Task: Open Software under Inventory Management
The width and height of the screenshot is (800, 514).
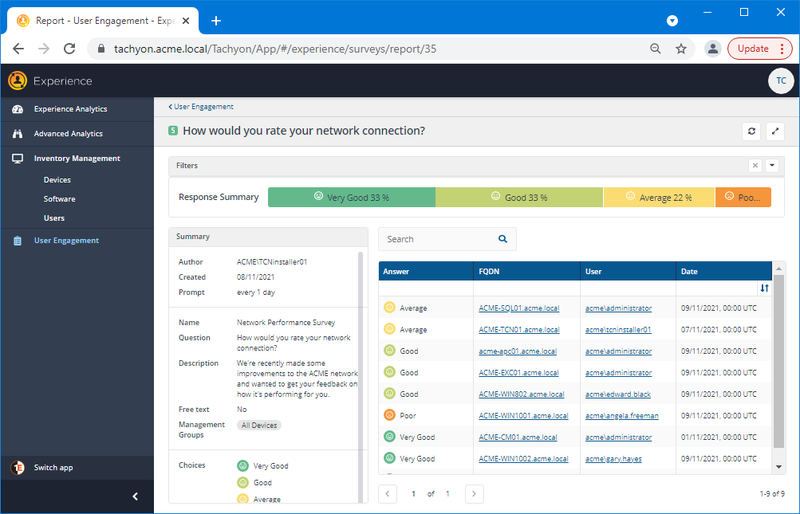Action: click(59, 199)
